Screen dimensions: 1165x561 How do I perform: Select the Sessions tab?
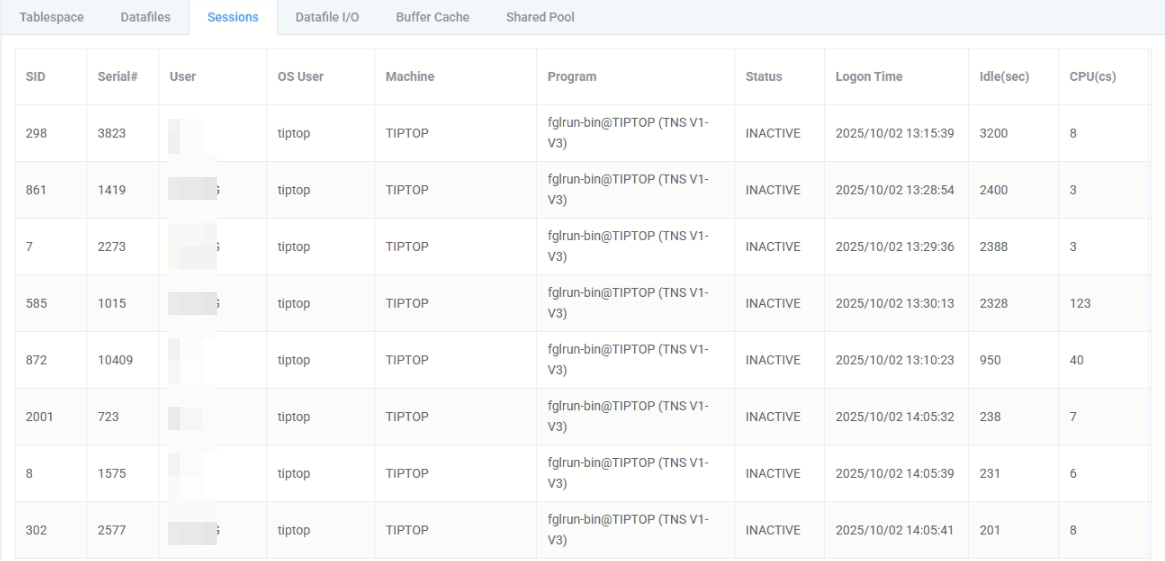click(x=232, y=17)
